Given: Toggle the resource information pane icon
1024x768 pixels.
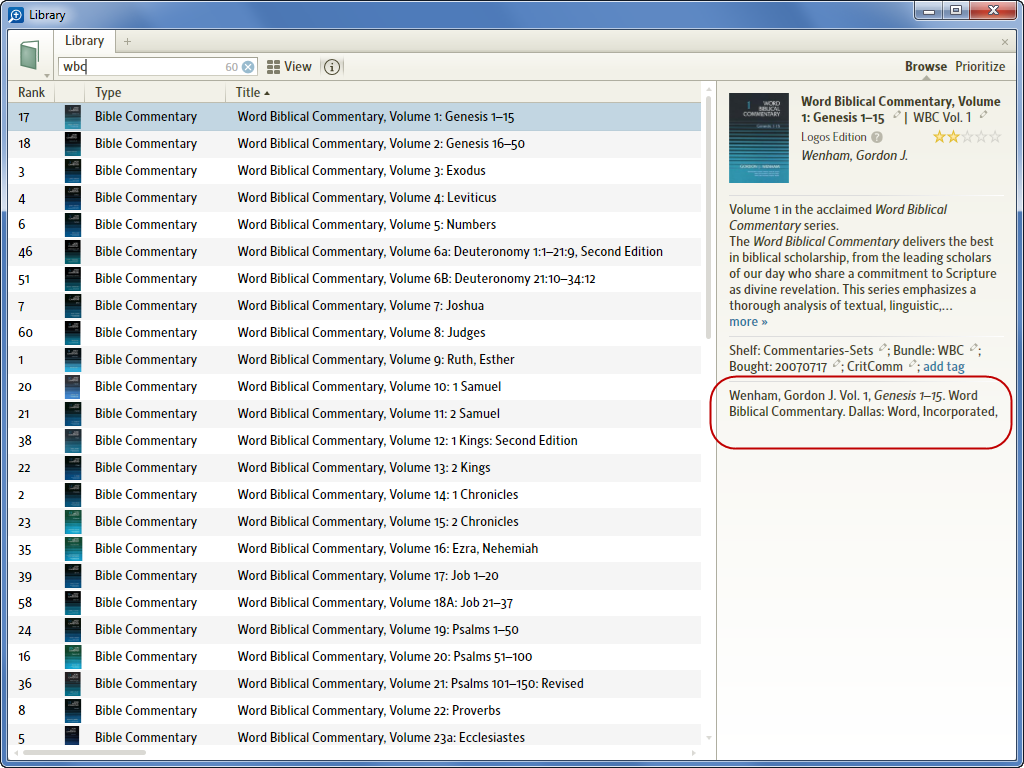Looking at the screenshot, I should click(x=332, y=67).
